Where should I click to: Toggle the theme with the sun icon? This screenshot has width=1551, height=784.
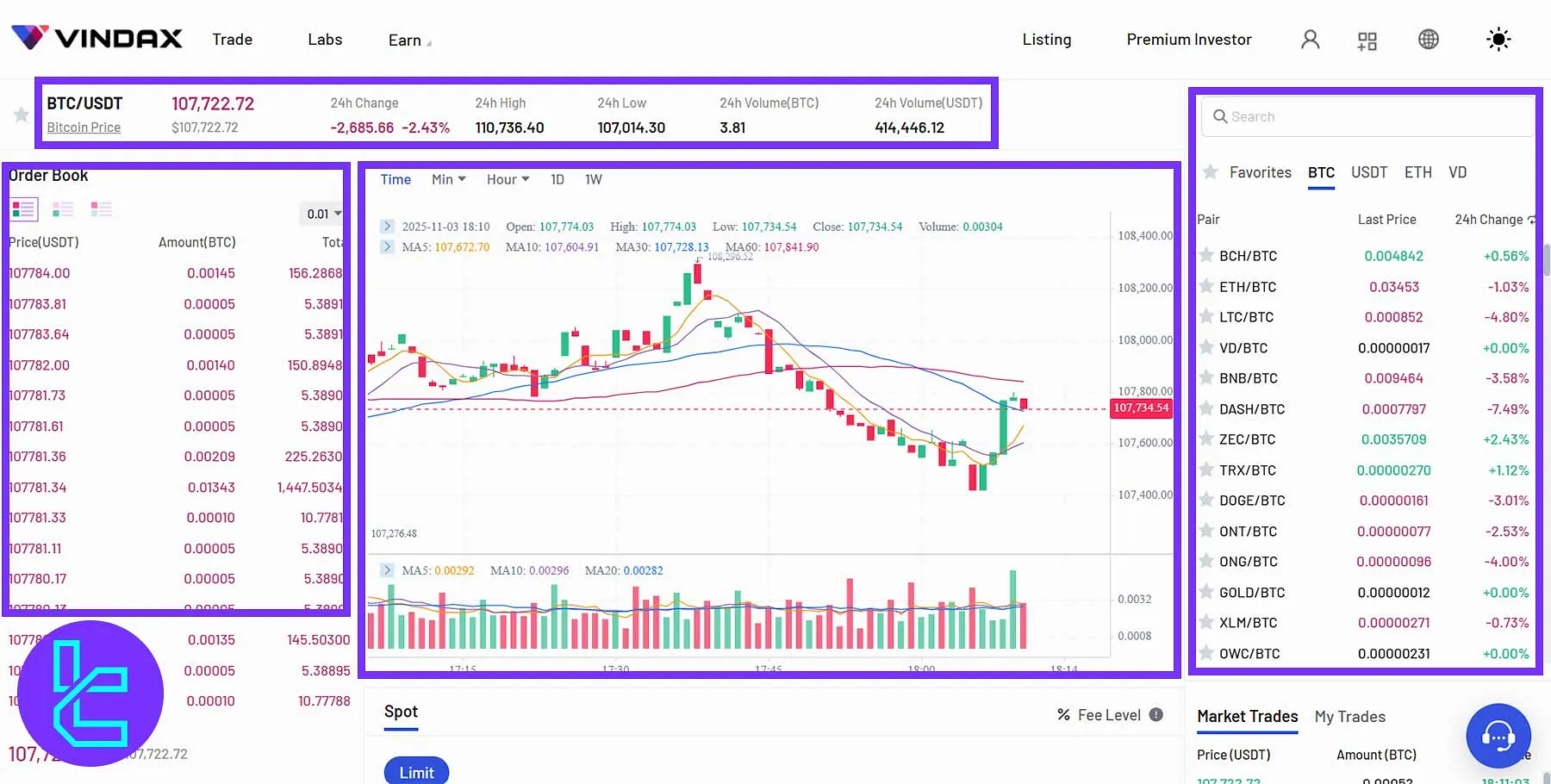[x=1498, y=39]
